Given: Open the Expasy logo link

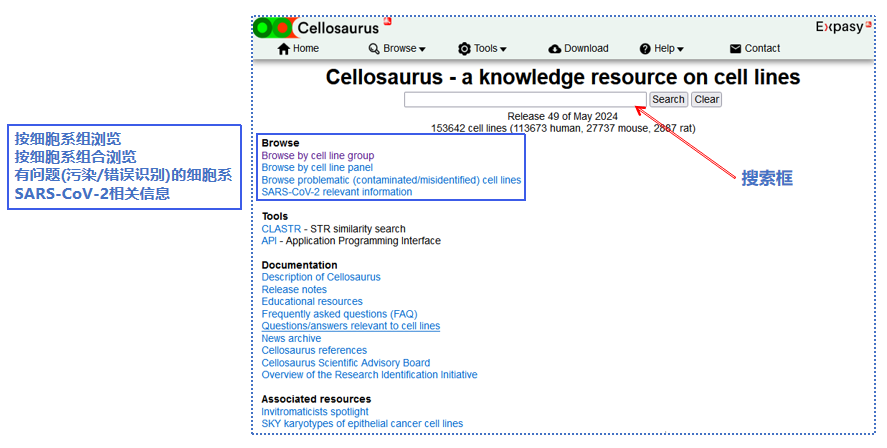Looking at the screenshot, I should click(x=838, y=27).
